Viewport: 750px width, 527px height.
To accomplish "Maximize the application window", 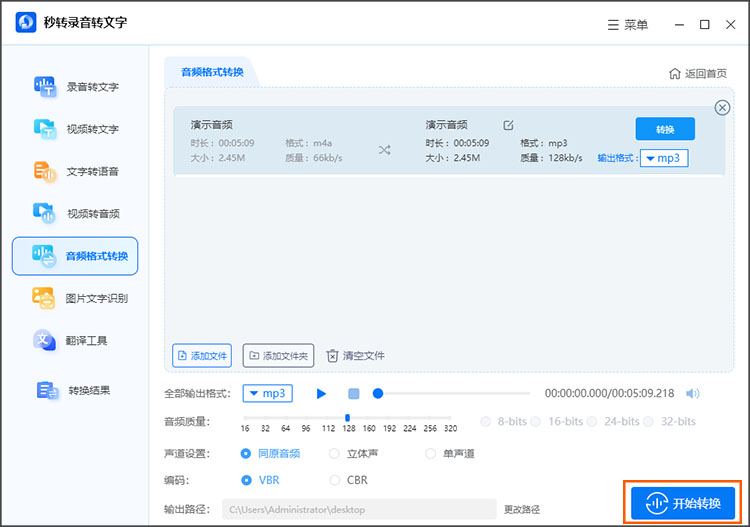I will point(705,24).
